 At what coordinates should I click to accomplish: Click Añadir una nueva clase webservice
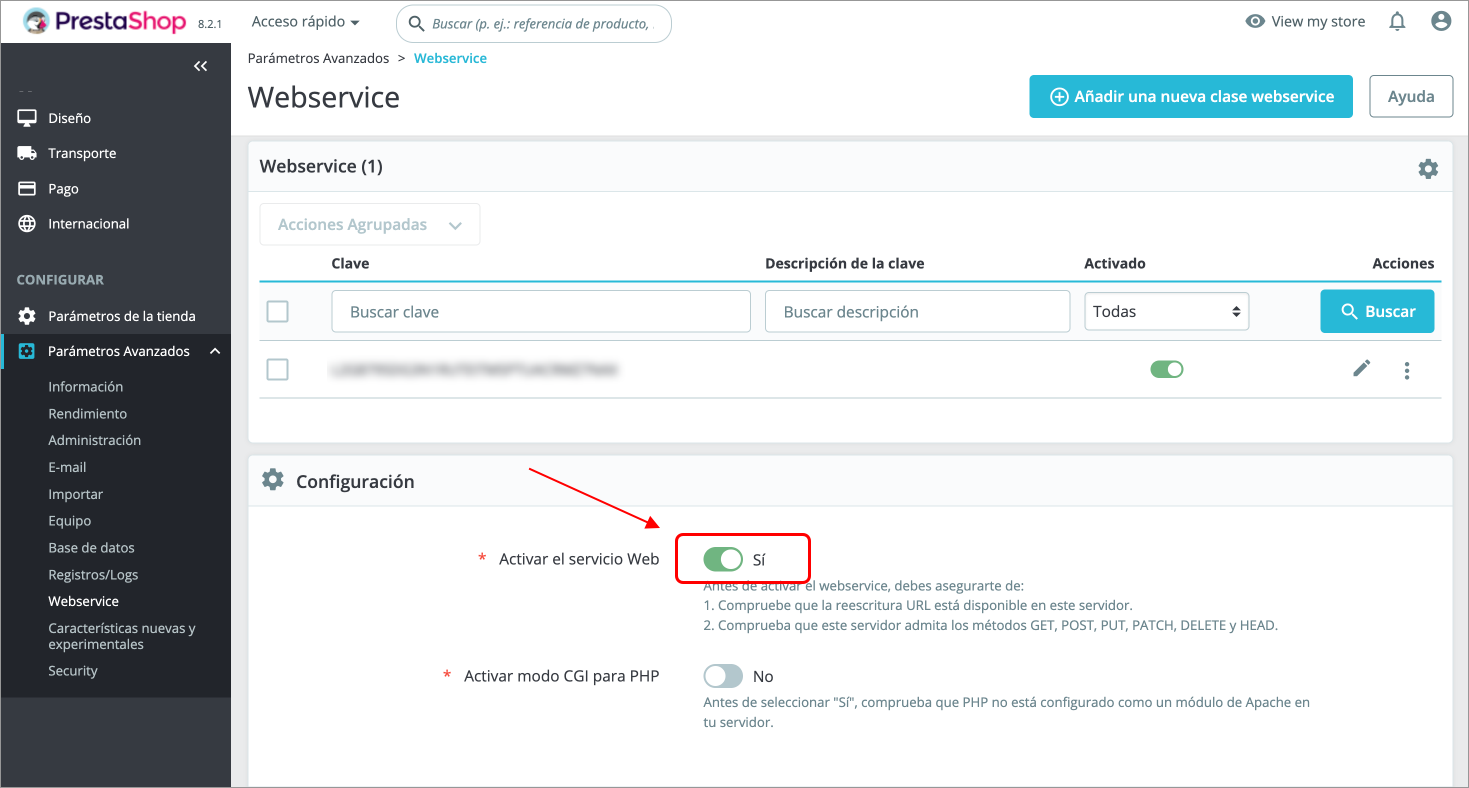(1191, 96)
